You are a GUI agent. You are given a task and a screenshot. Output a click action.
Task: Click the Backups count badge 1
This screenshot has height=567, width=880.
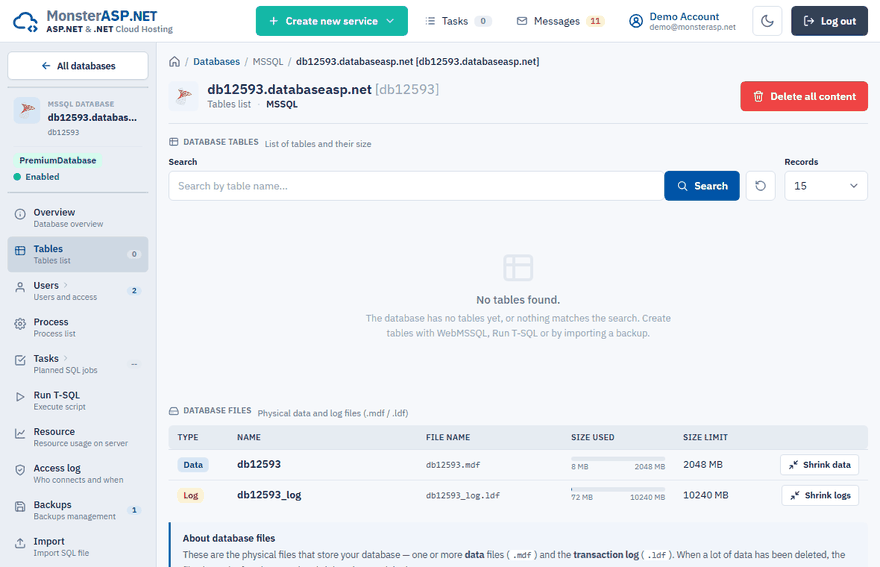[x=134, y=510]
